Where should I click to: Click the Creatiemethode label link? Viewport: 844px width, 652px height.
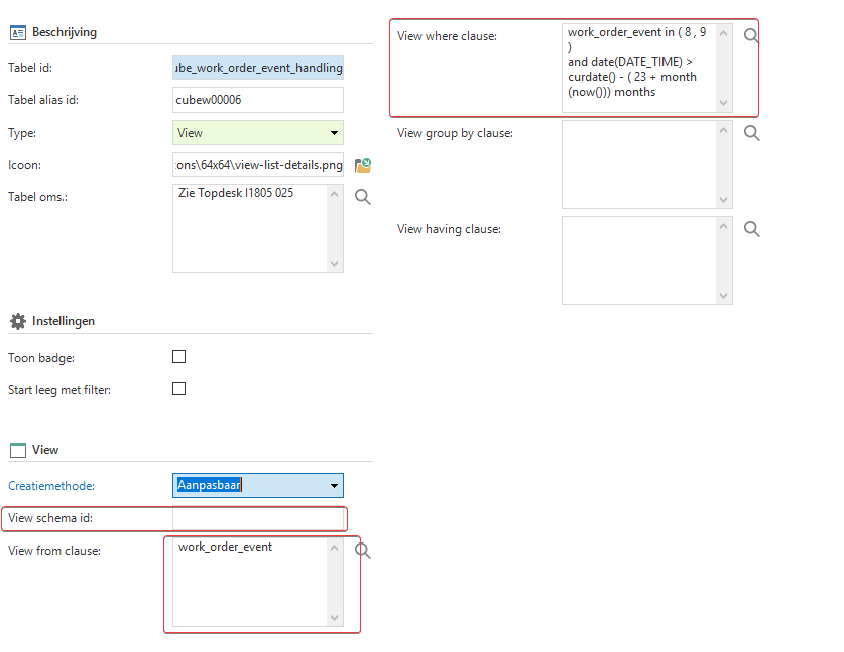tap(51, 486)
